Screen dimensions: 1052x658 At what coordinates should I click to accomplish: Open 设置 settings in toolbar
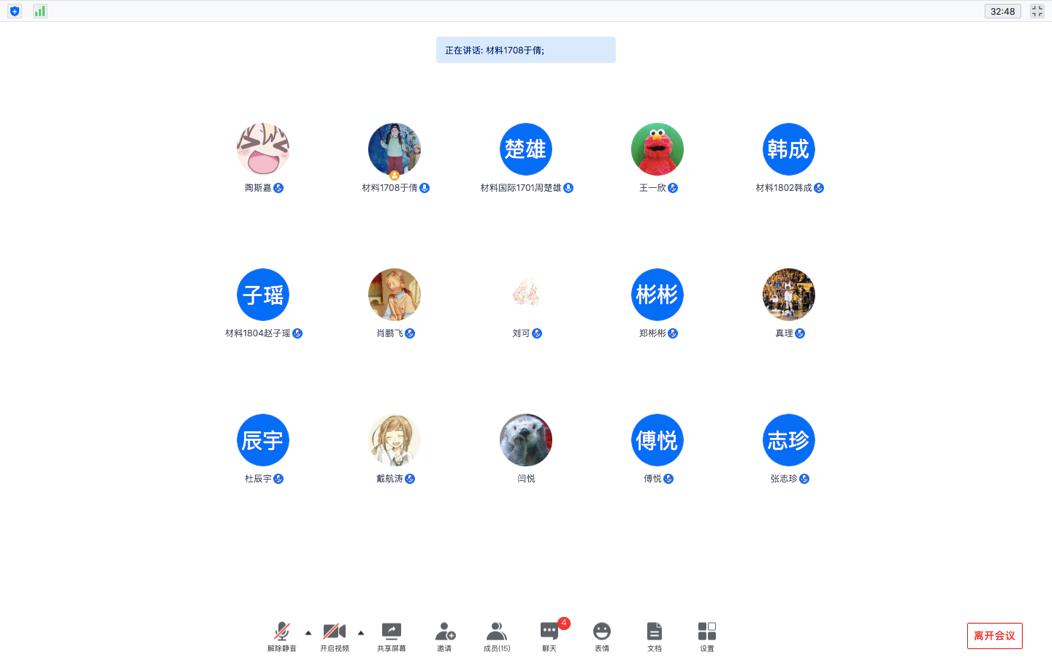[707, 635]
